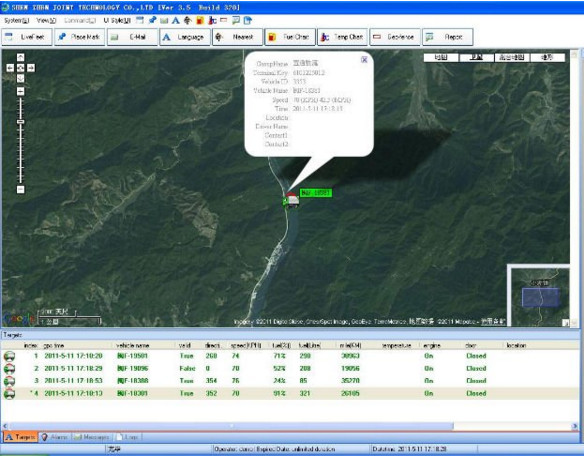Click the small pushpin icon in menu row
This screenshot has width=584, height=457.
click(152, 20)
